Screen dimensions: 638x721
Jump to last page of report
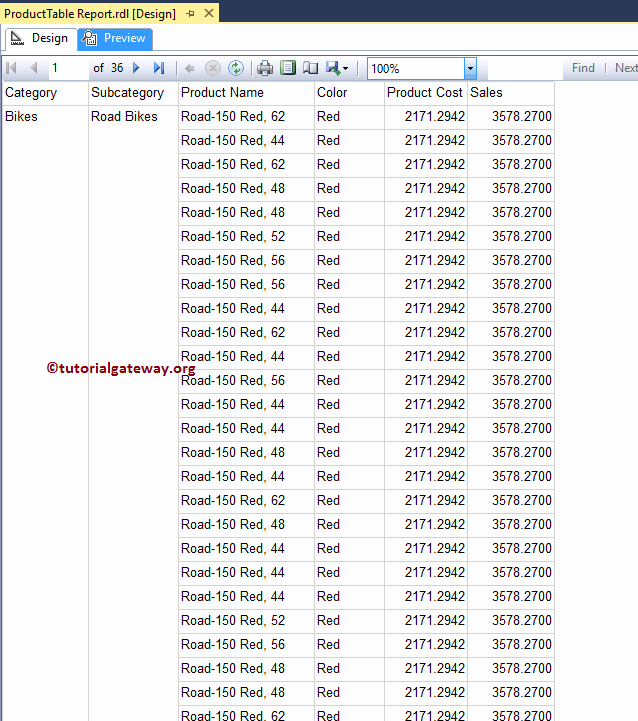tap(159, 68)
